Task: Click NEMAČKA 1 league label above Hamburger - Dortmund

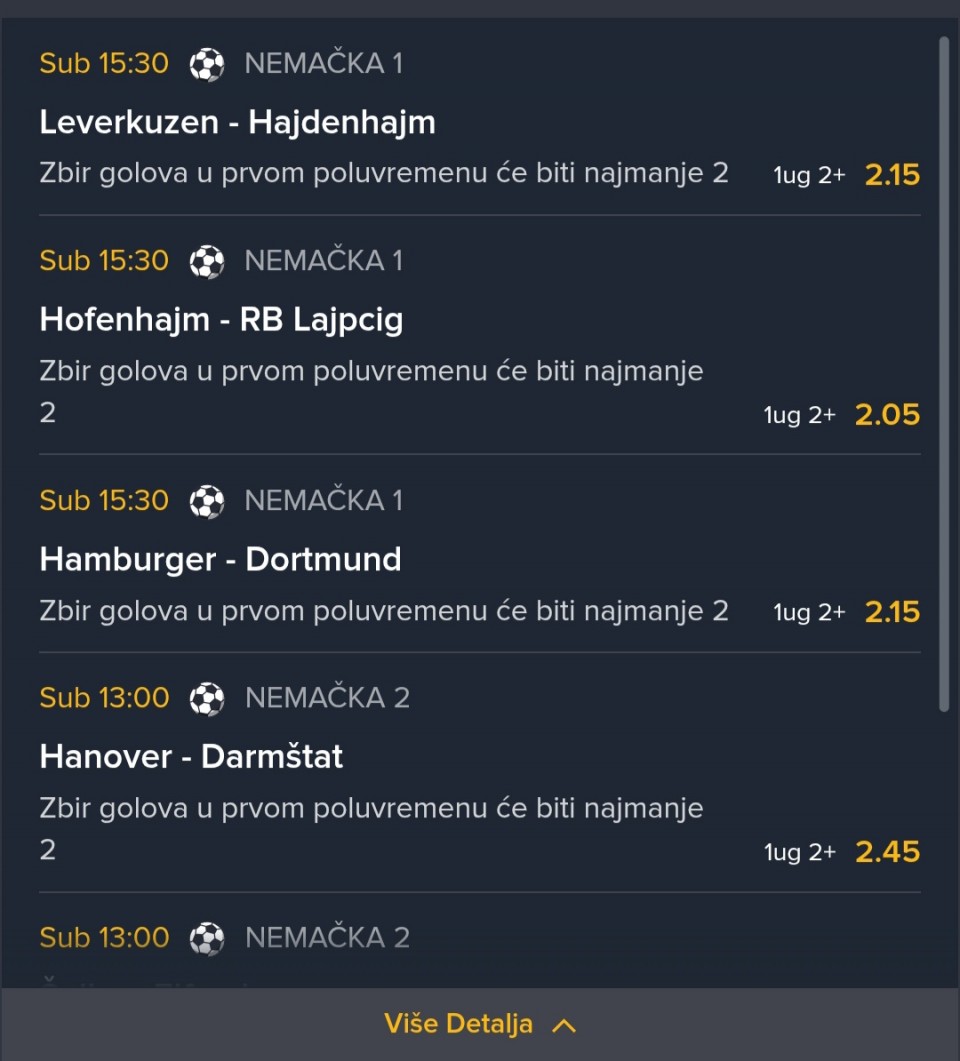Action: [324, 500]
